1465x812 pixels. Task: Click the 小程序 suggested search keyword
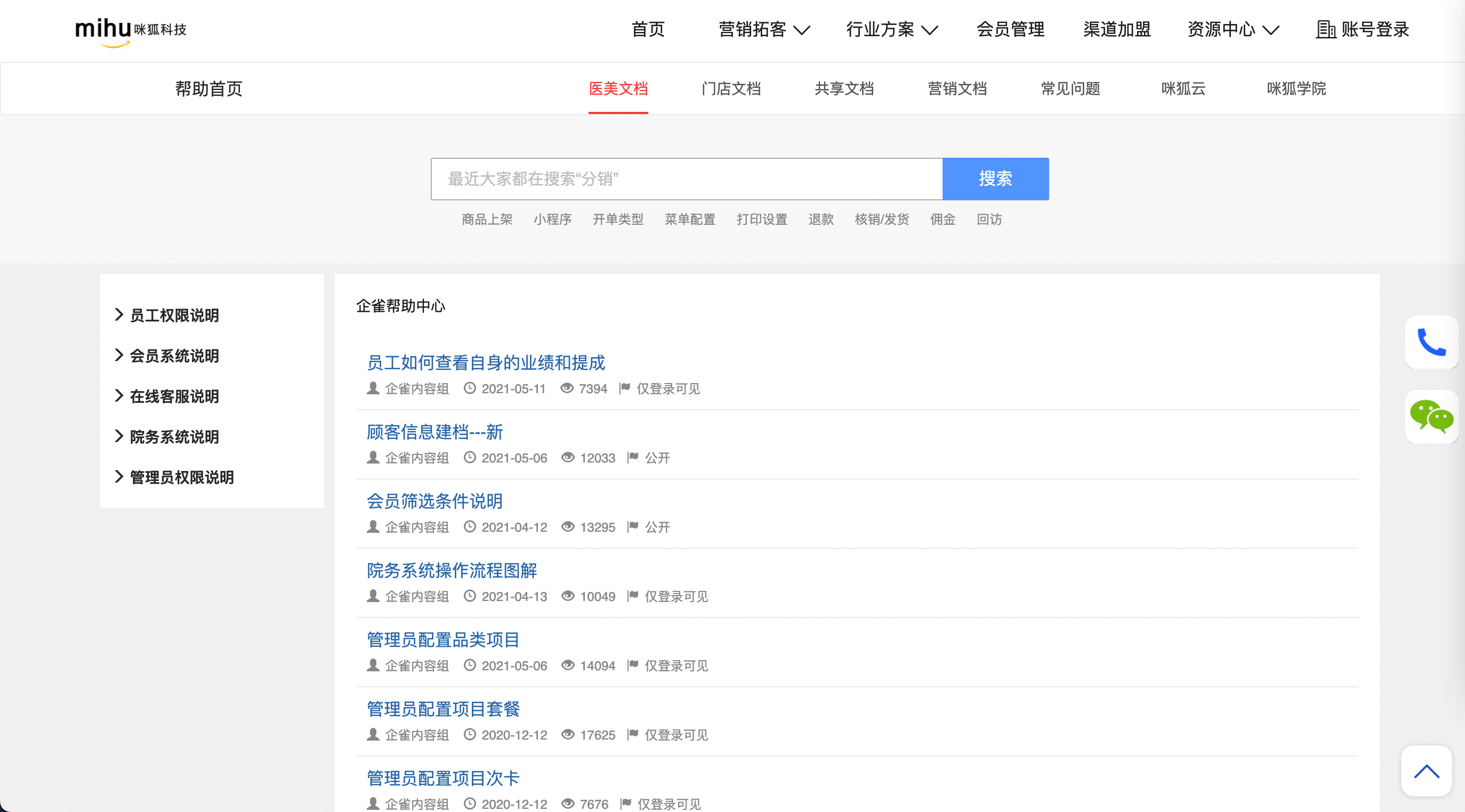click(x=552, y=220)
